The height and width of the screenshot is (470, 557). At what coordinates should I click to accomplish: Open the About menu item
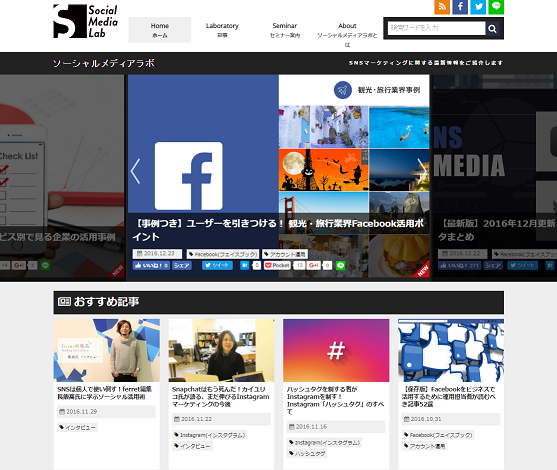pos(347,34)
